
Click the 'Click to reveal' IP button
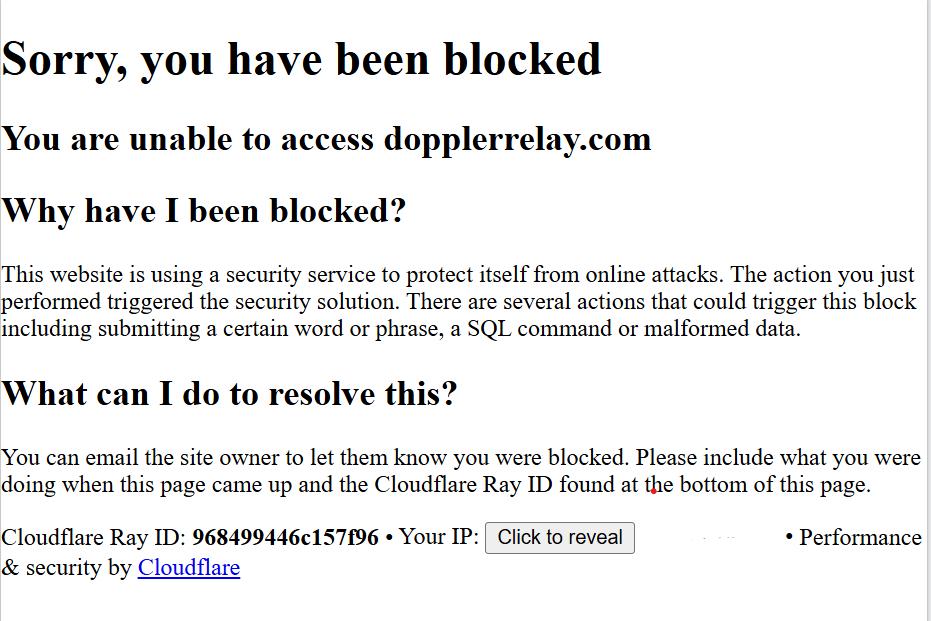[559, 538]
